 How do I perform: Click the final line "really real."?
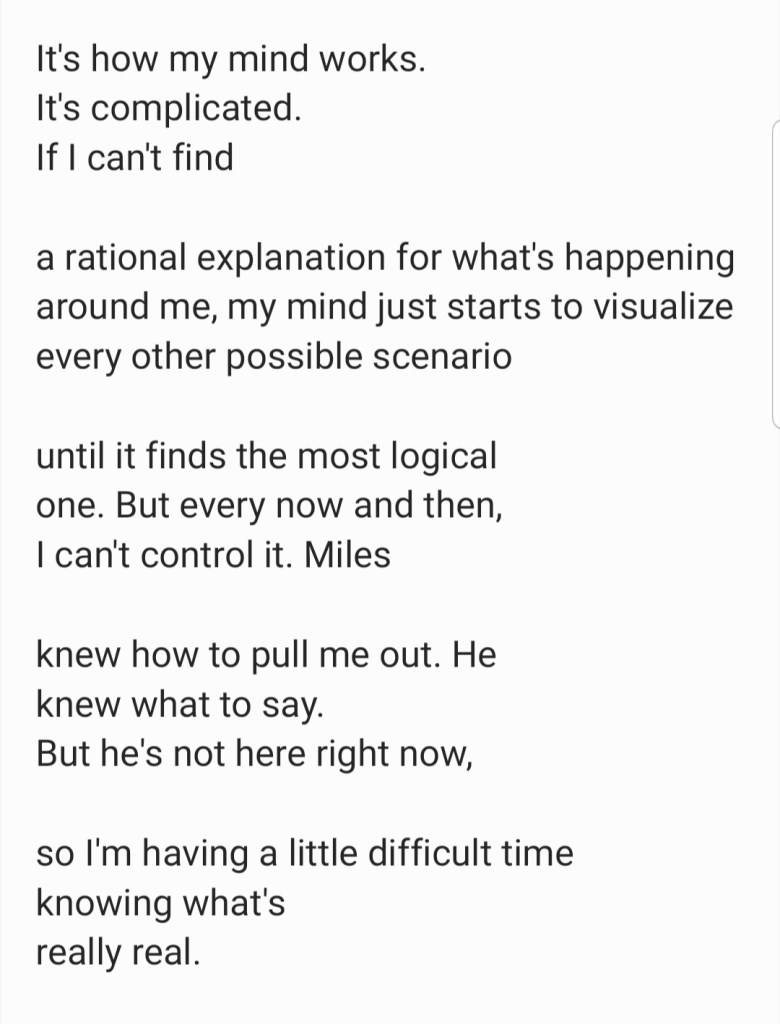pyautogui.click(x=118, y=952)
